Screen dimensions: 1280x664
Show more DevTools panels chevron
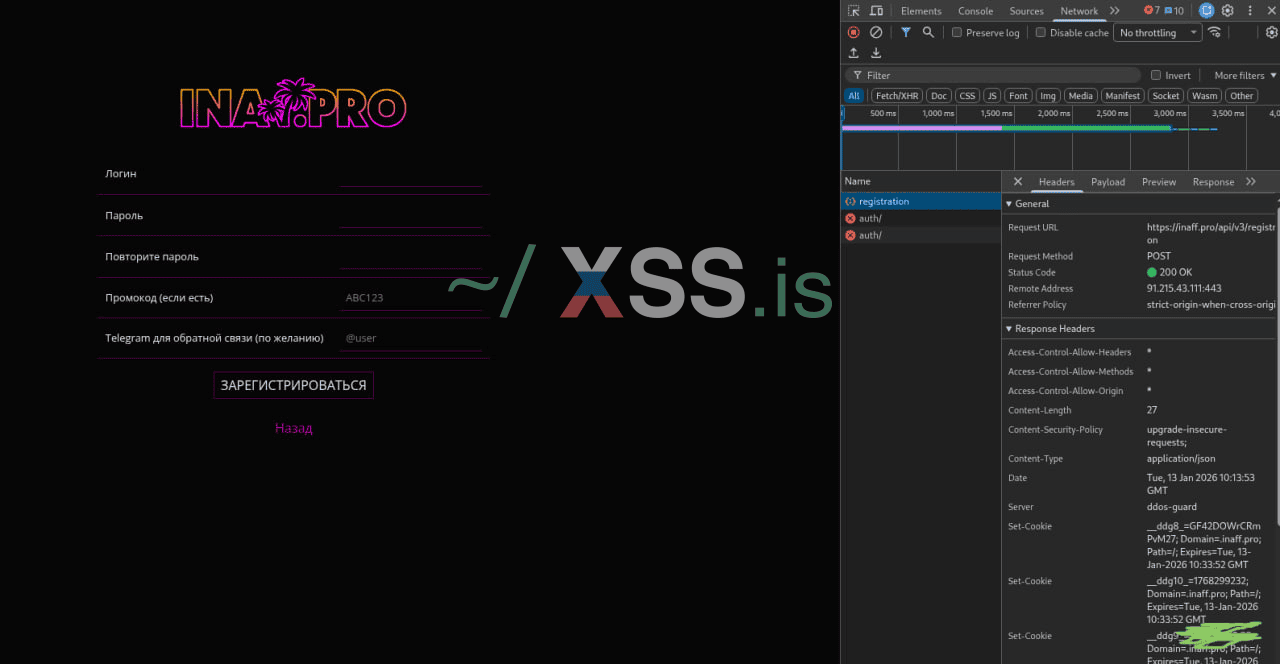1115,11
